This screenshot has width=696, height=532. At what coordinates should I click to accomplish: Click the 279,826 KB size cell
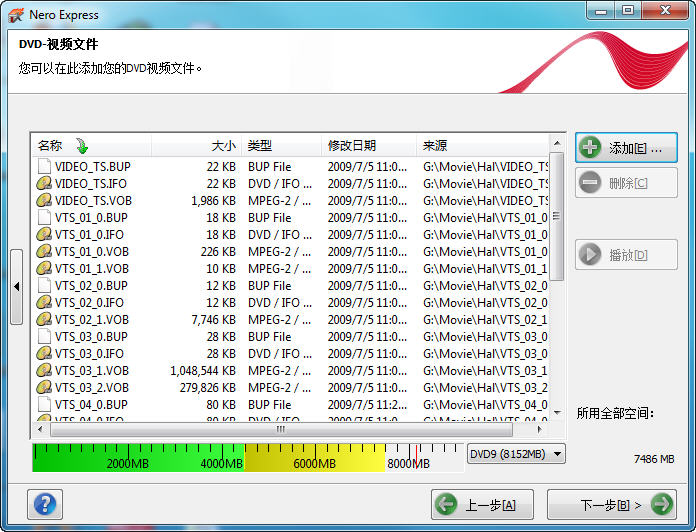pos(208,388)
